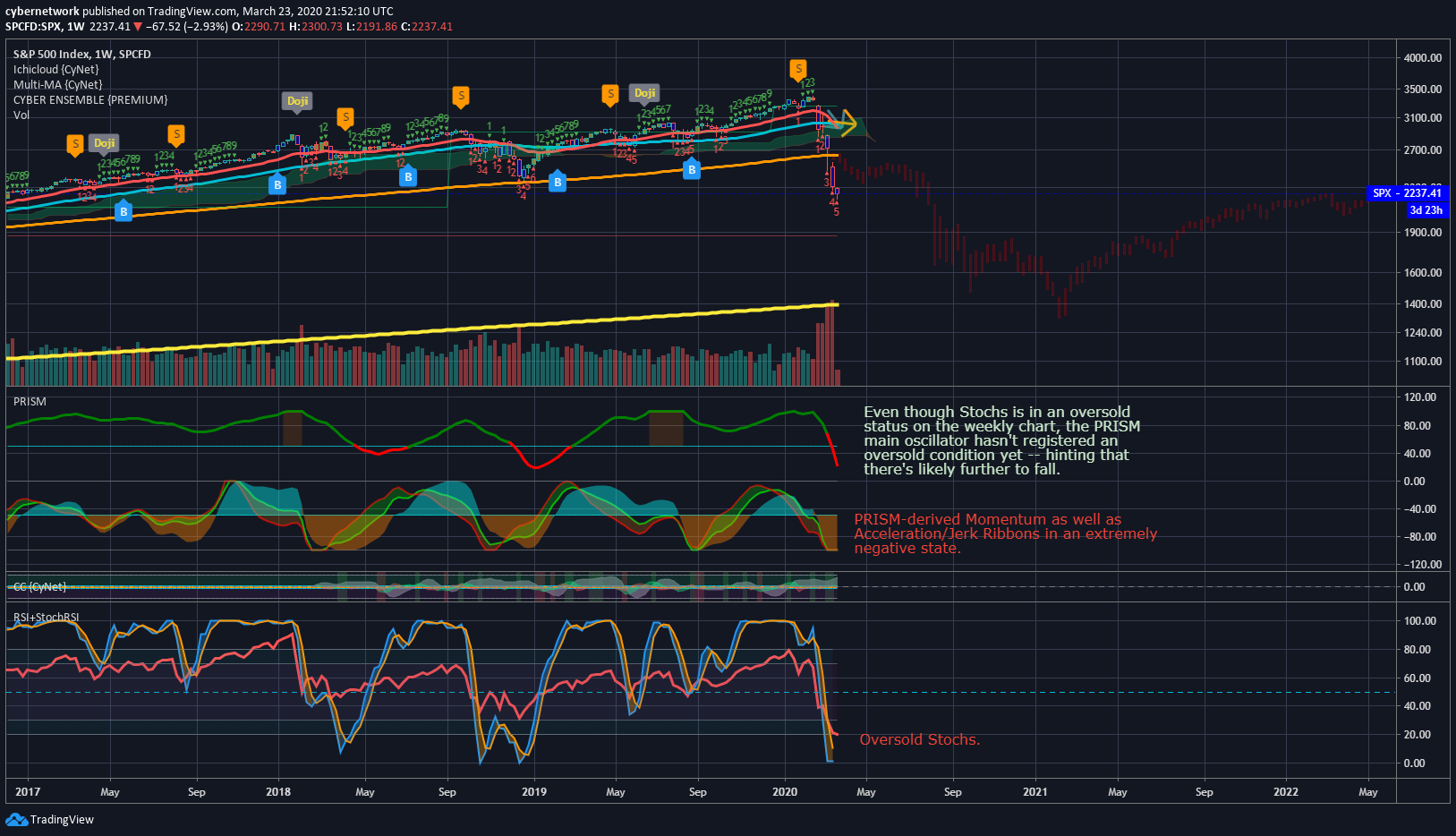
Task: Select the CYBER ENSEMBLE {PREMIUM} indicator label
Action: coord(90,100)
